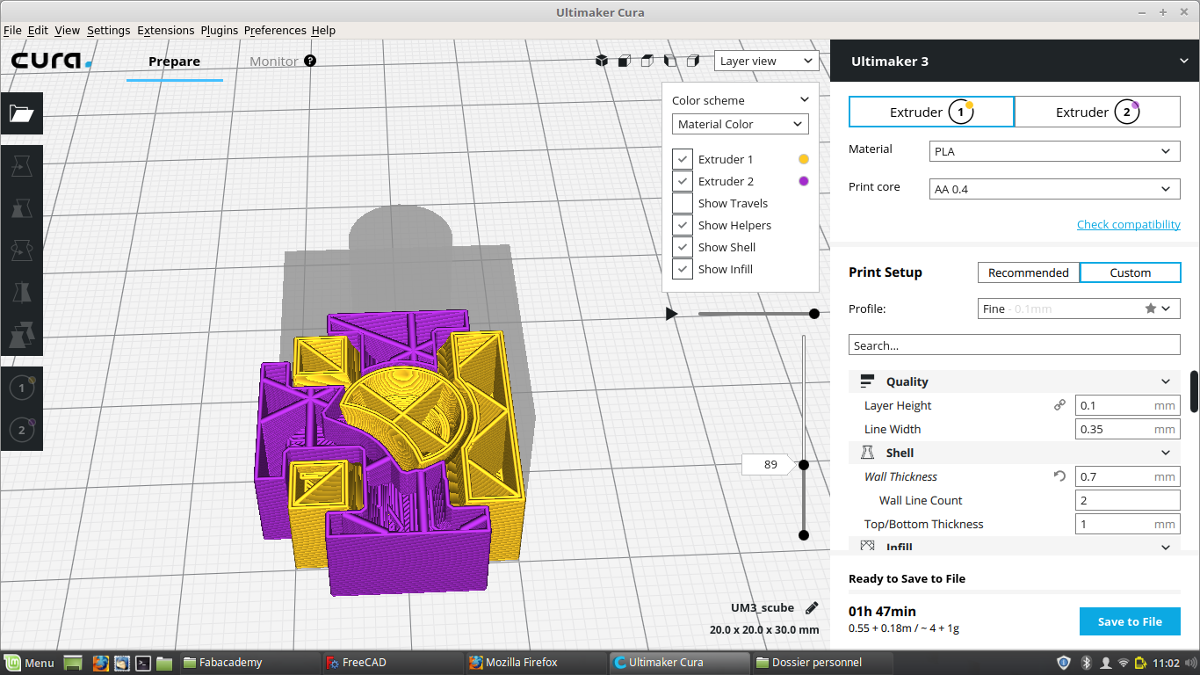
Task: Open the Material PLA dropdown
Action: click(1055, 152)
